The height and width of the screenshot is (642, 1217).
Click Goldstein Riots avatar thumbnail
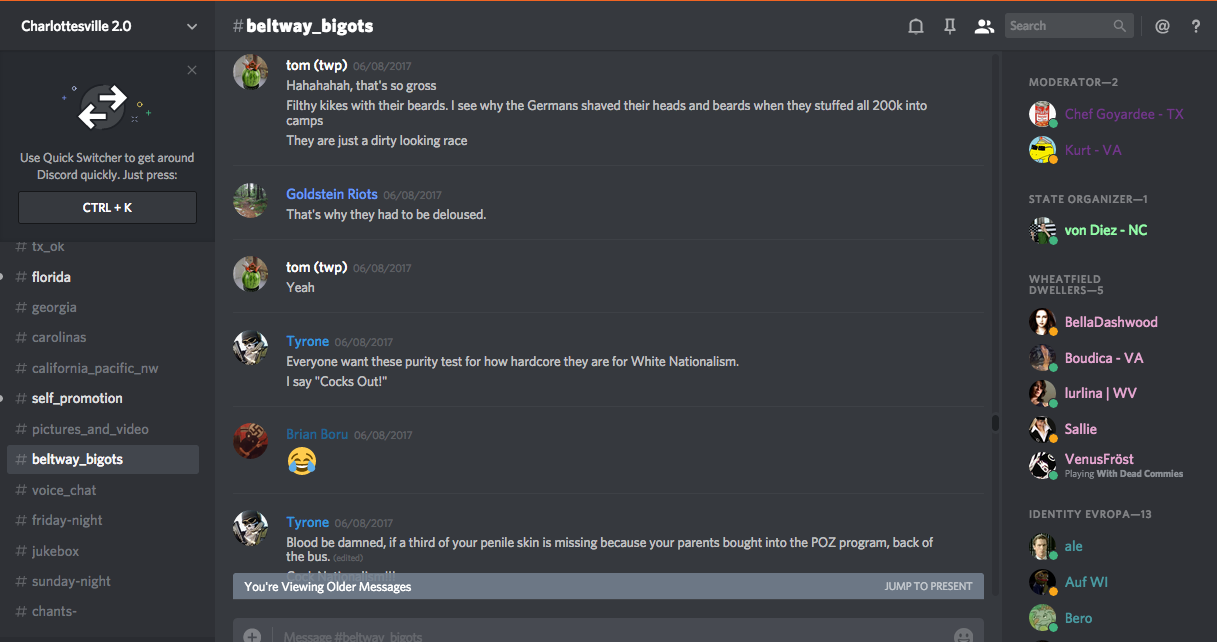250,200
